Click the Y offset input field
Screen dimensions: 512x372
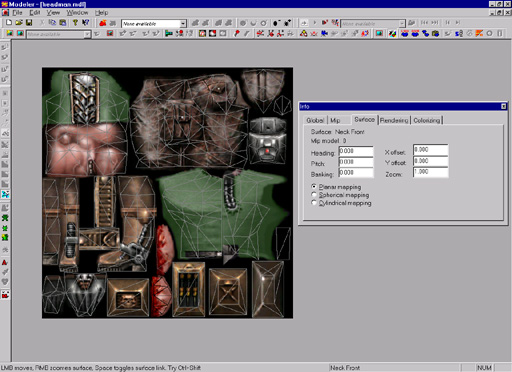(430, 161)
